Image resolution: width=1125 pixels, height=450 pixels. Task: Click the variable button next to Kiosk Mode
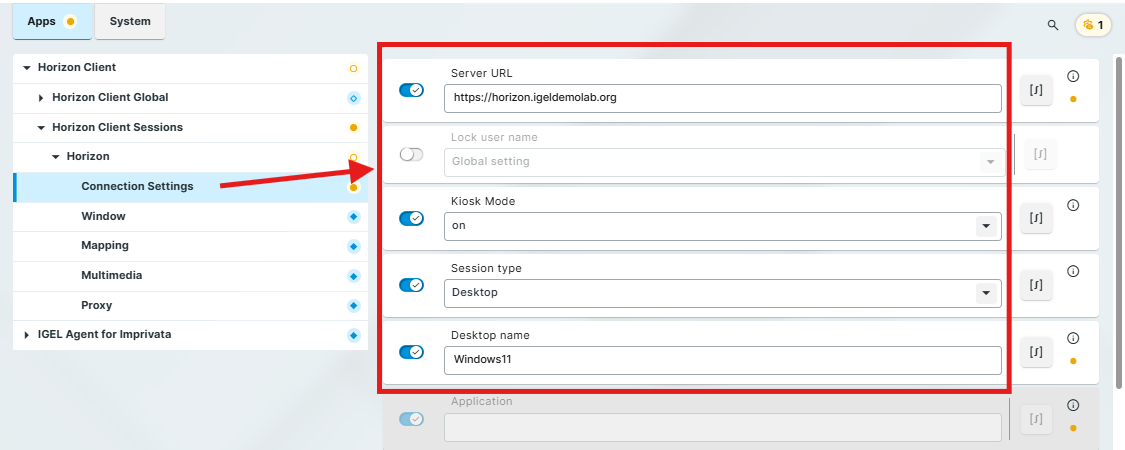[1037, 218]
